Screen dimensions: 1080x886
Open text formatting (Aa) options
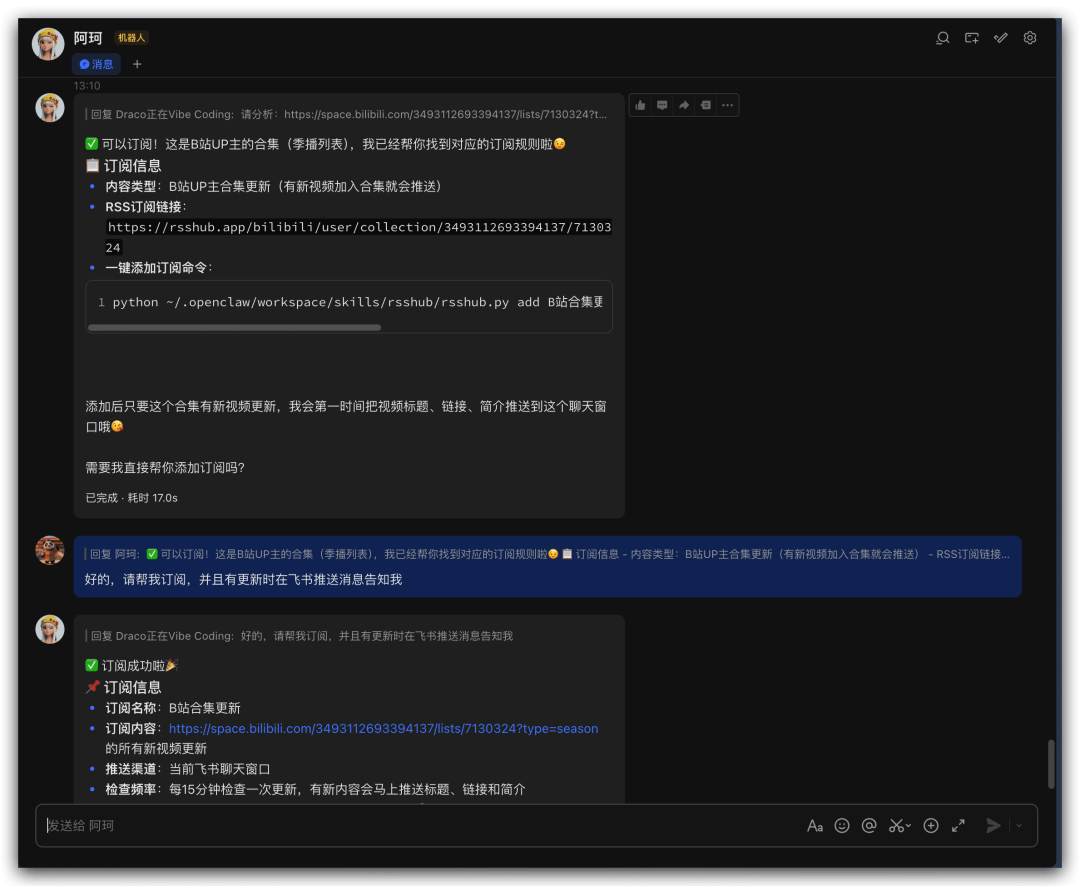(815, 826)
